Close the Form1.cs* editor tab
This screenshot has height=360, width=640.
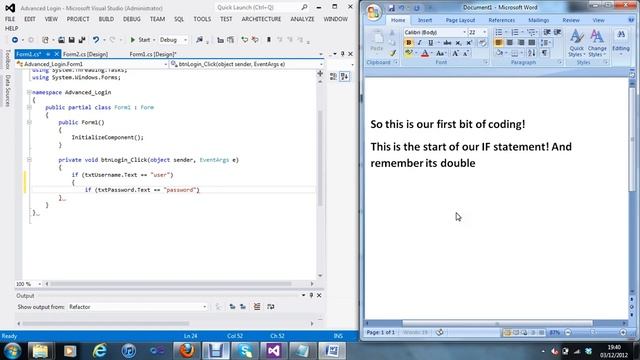coord(56,54)
